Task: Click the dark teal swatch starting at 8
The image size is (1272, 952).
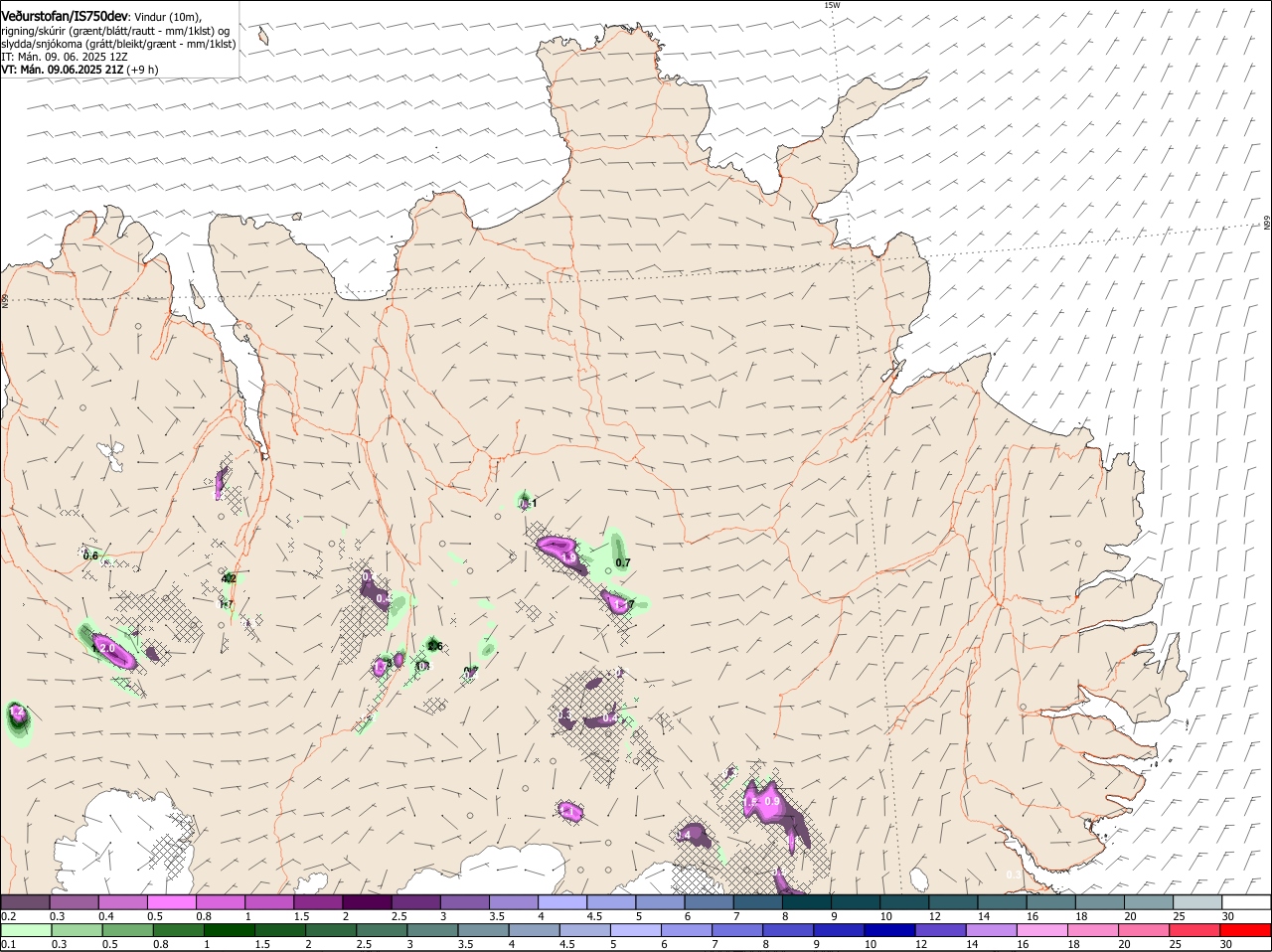Action: [x=807, y=902]
